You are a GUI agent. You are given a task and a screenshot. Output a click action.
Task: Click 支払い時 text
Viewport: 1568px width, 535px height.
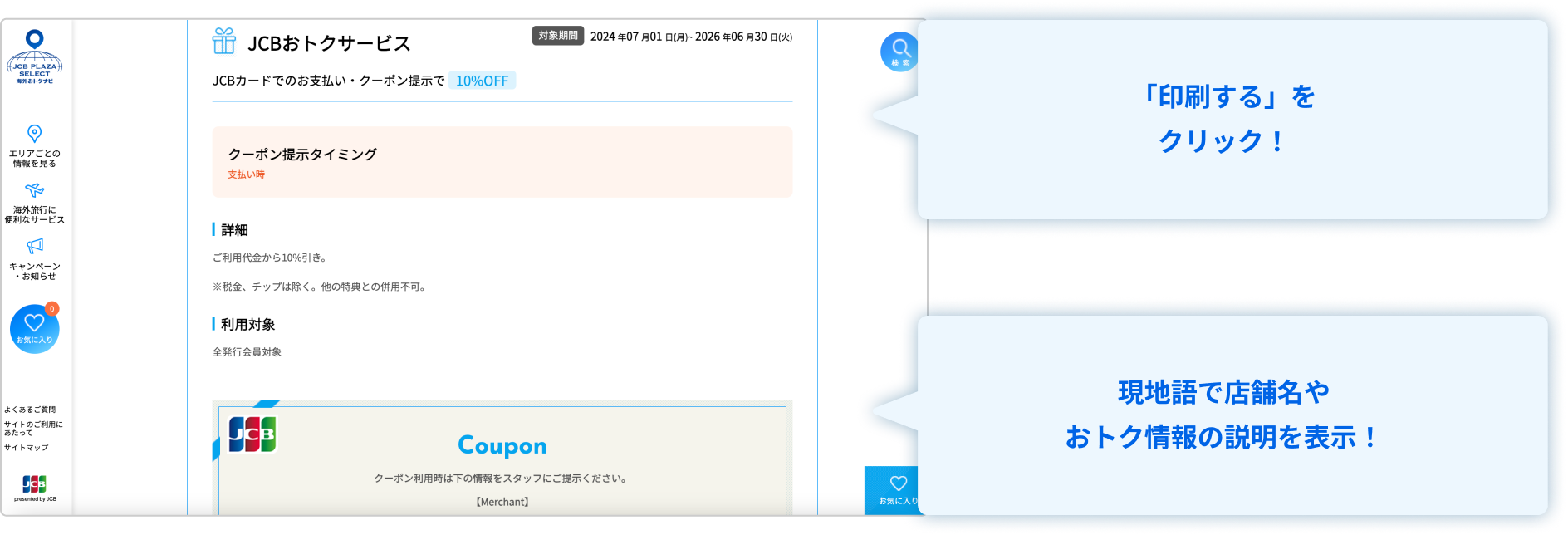pyautogui.click(x=247, y=174)
